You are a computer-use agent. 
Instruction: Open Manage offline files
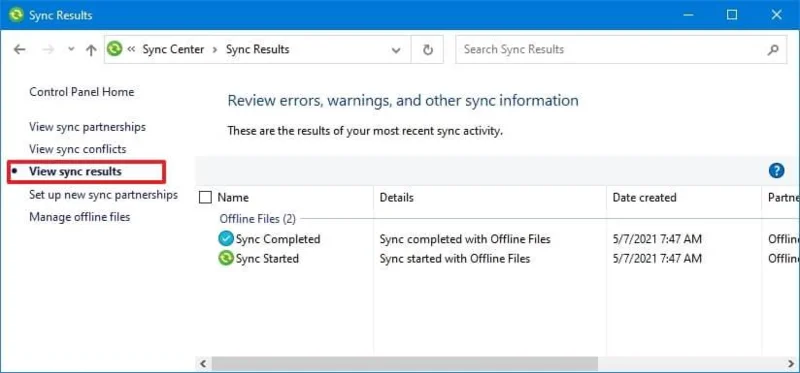[x=80, y=217]
